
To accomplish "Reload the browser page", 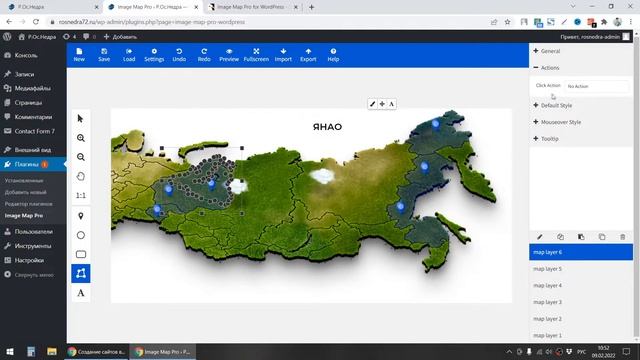I will 36,22.
